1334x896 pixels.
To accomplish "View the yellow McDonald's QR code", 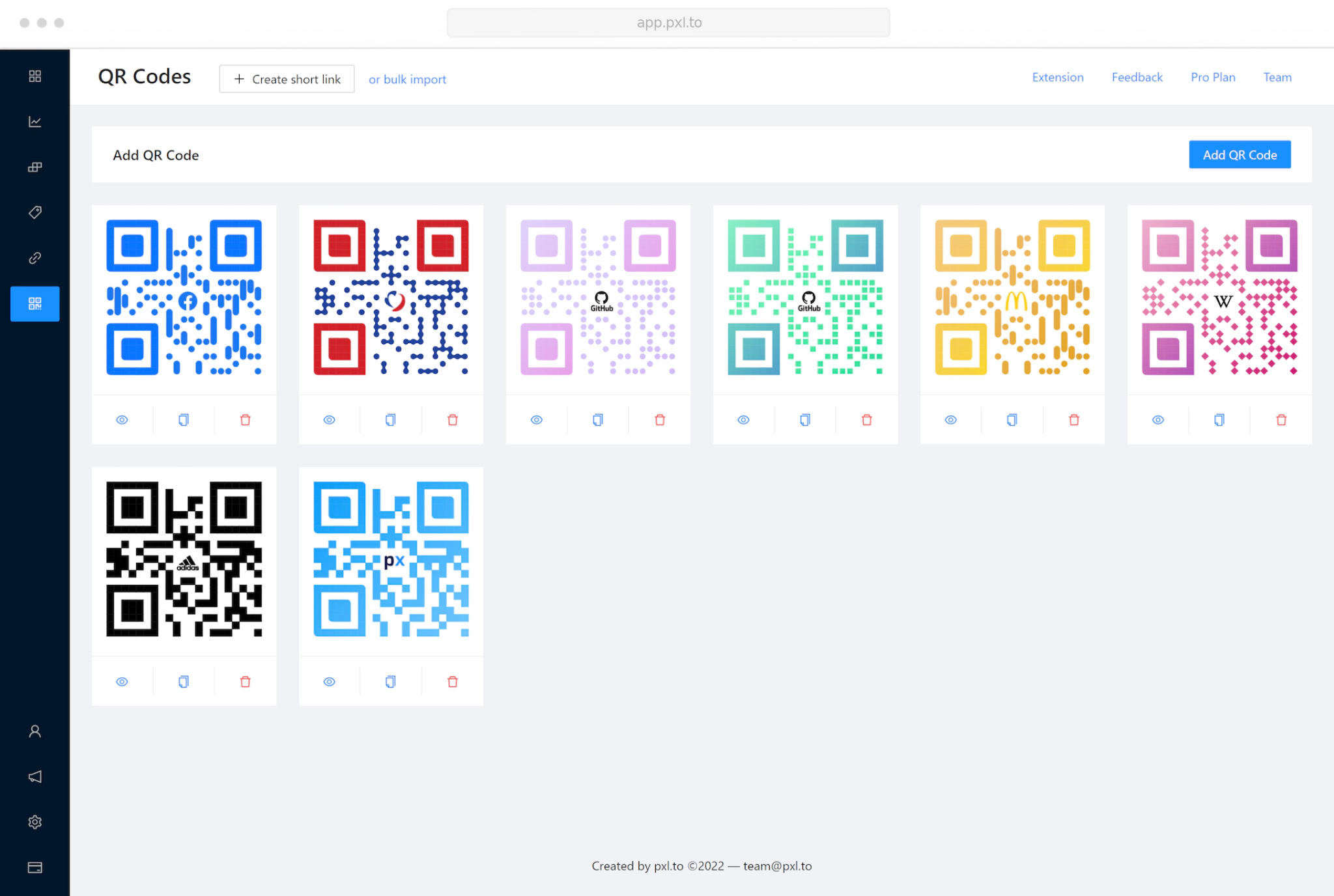I will 951,420.
